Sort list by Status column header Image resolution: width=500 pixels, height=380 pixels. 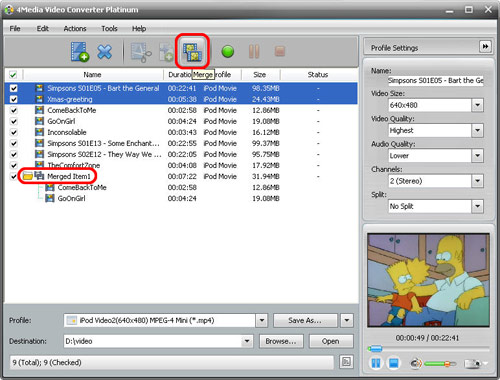click(x=318, y=74)
